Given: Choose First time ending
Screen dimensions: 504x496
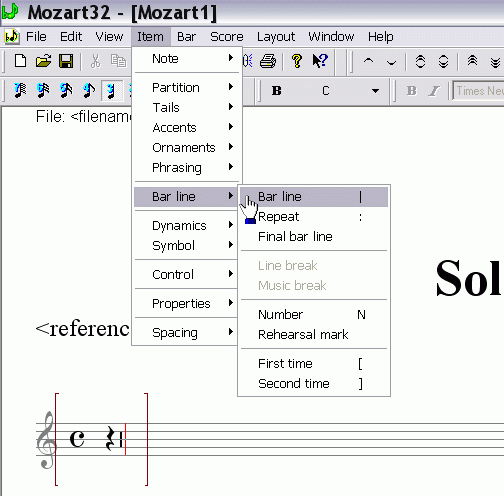Looking at the screenshot, I should coord(314,364).
